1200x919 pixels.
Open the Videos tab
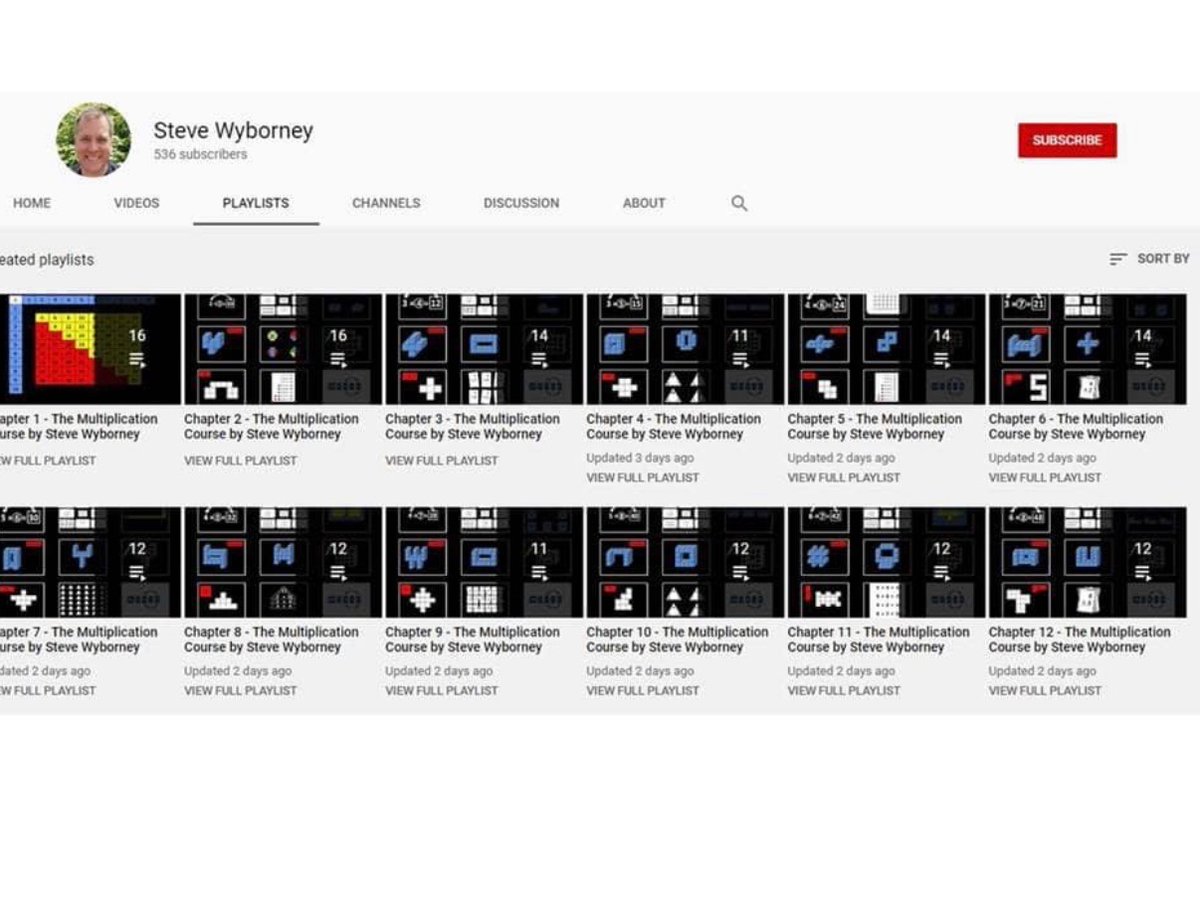(x=136, y=203)
